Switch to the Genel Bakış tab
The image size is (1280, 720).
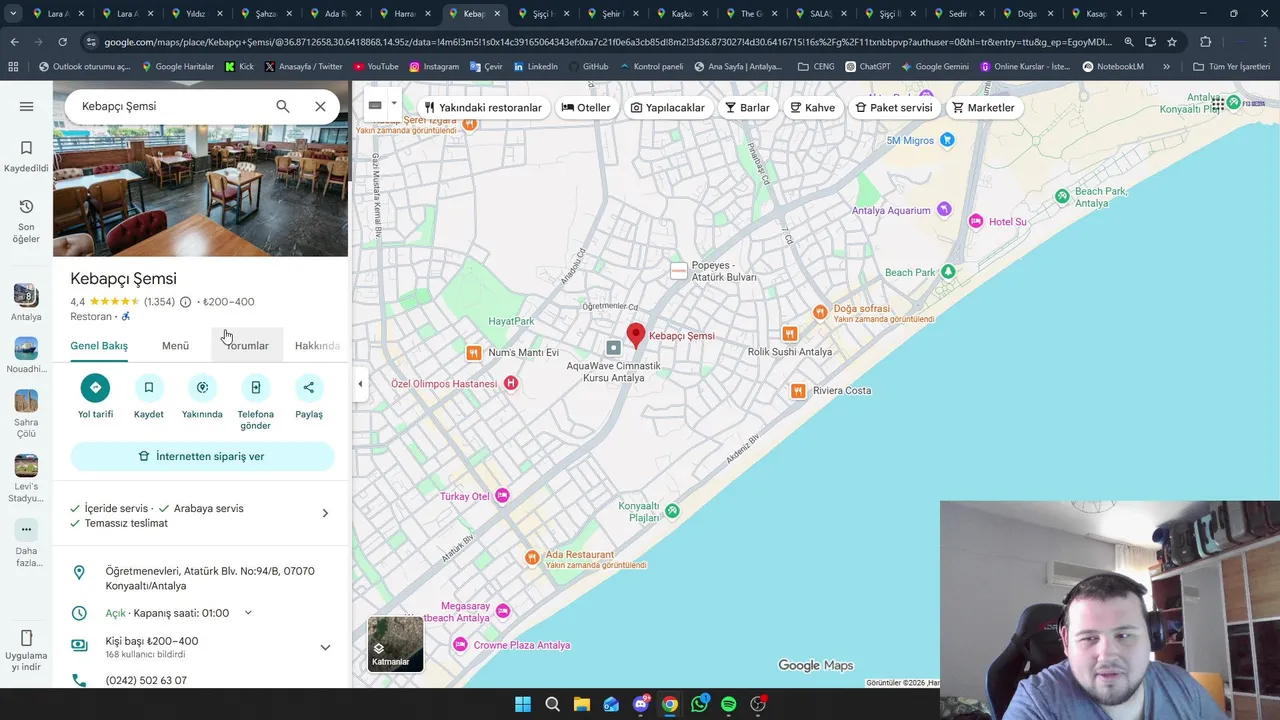pyautogui.click(x=99, y=346)
